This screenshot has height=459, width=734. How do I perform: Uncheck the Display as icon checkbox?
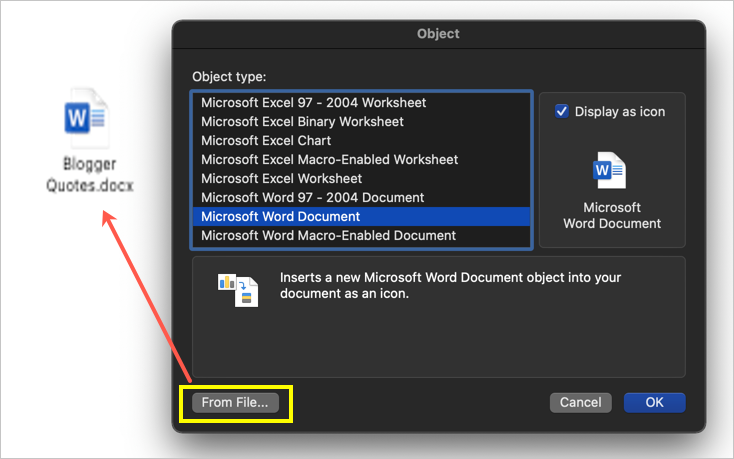(x=562, y=112)
